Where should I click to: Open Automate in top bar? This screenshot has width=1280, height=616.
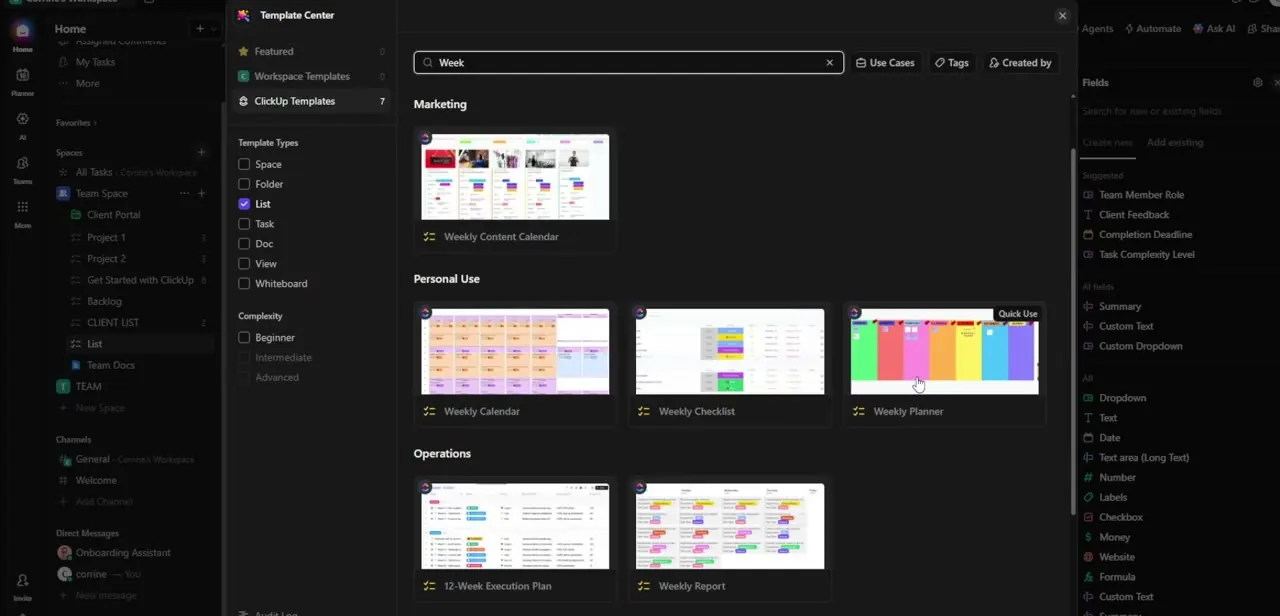1151,29
